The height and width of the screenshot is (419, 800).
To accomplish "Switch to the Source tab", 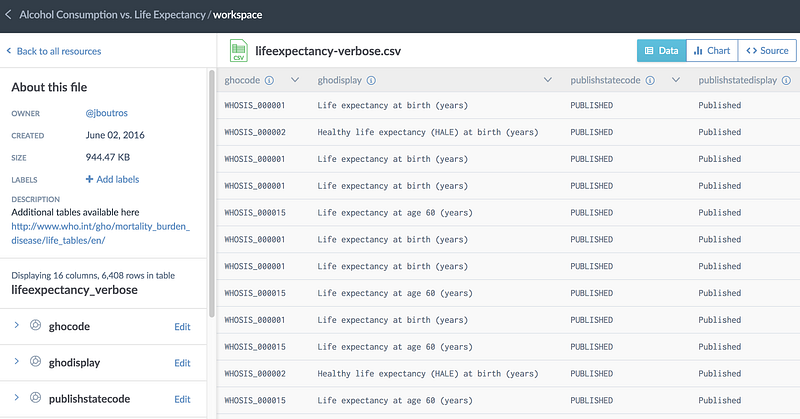I will pos(768,50).
